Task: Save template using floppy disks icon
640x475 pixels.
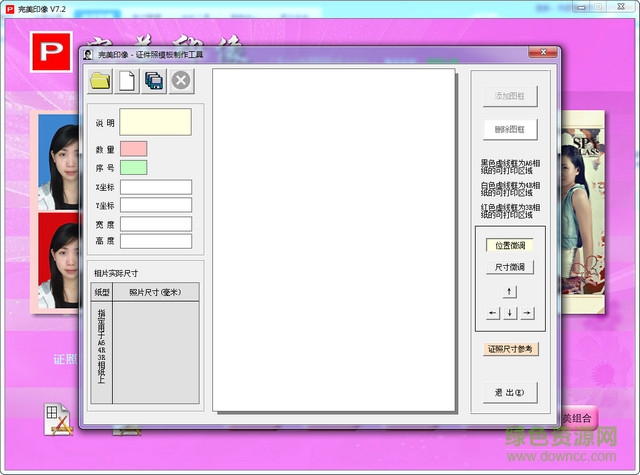Action: [x=154, y=81]
